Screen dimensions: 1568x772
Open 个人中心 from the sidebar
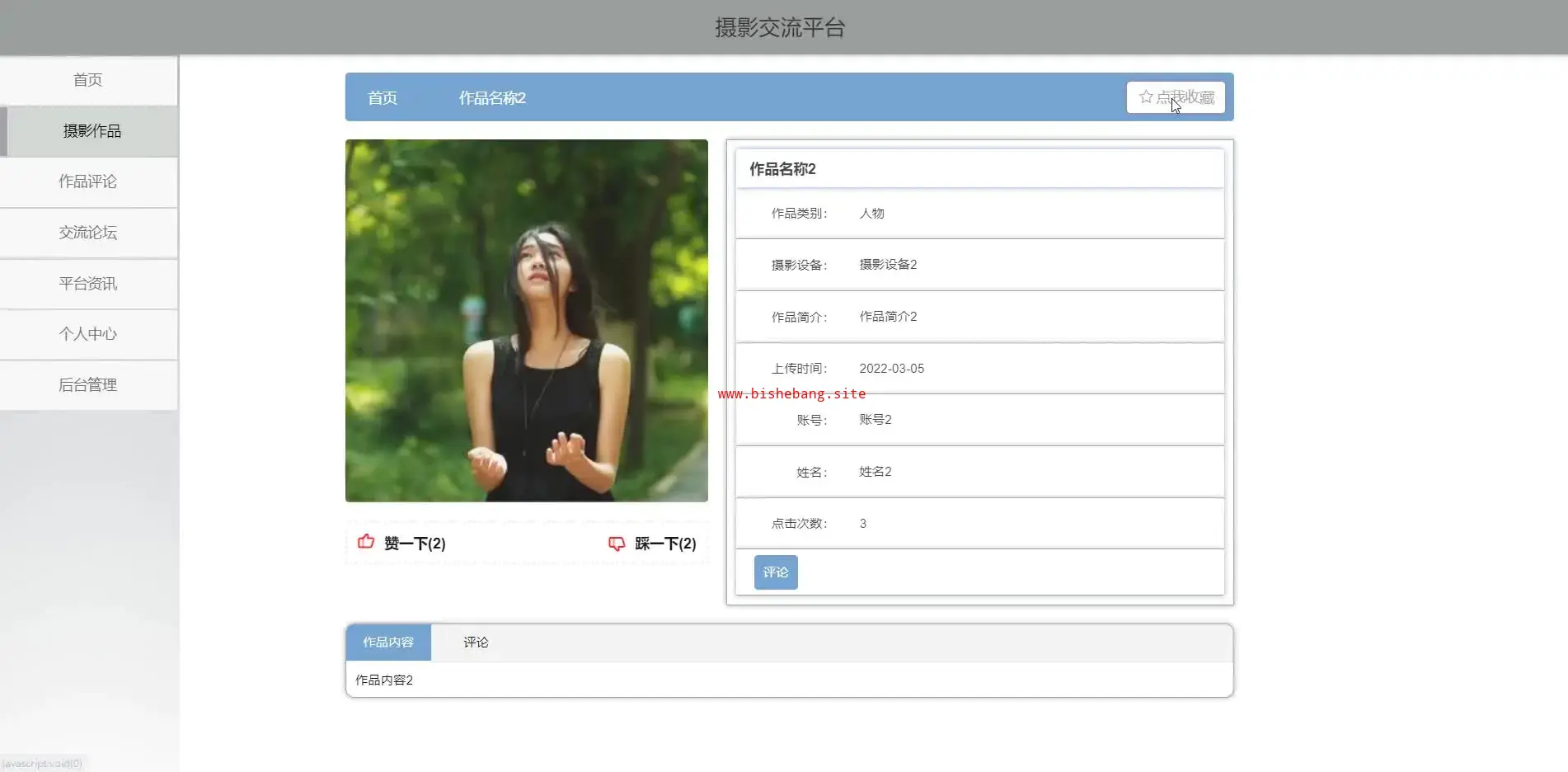[x=88, y=334]
